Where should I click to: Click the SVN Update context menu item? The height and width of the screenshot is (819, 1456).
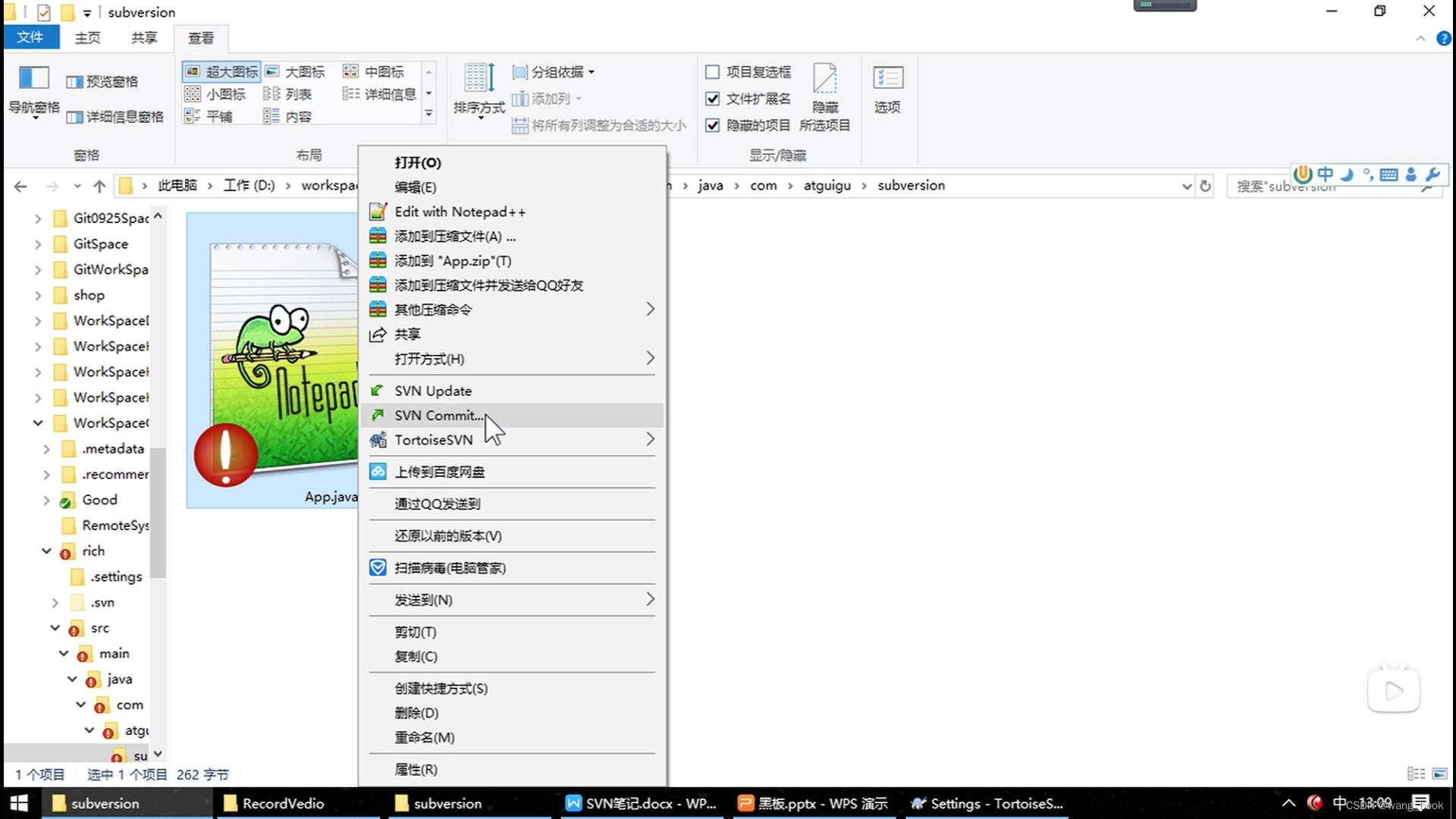coord(433,390)
